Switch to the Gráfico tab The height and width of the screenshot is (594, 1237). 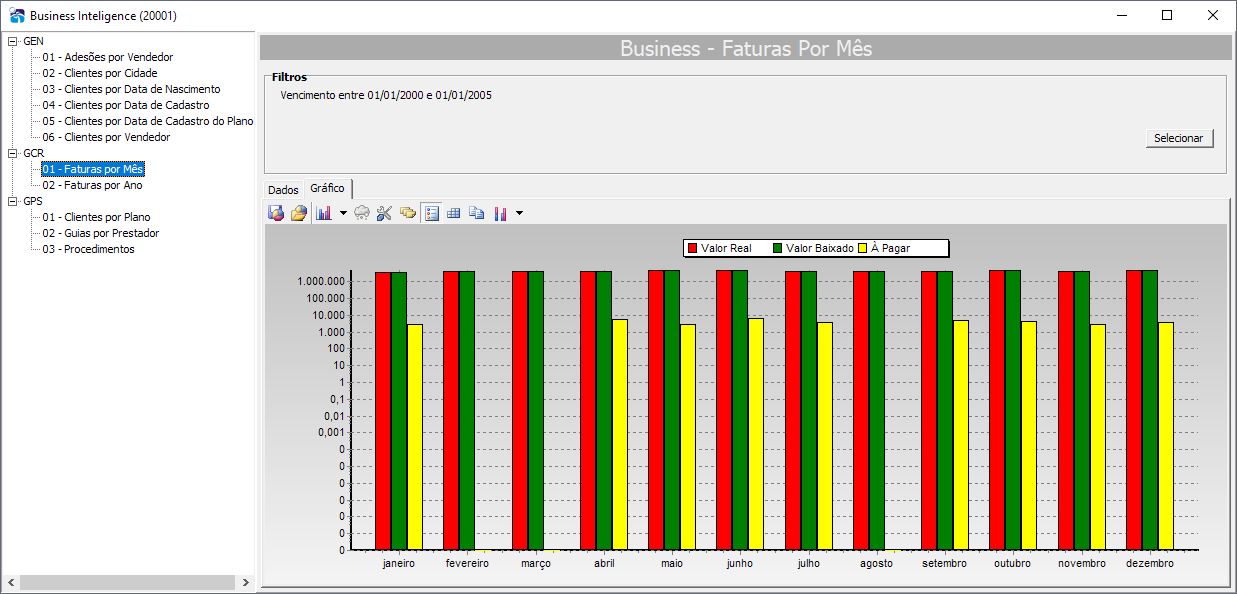[327, 188]
